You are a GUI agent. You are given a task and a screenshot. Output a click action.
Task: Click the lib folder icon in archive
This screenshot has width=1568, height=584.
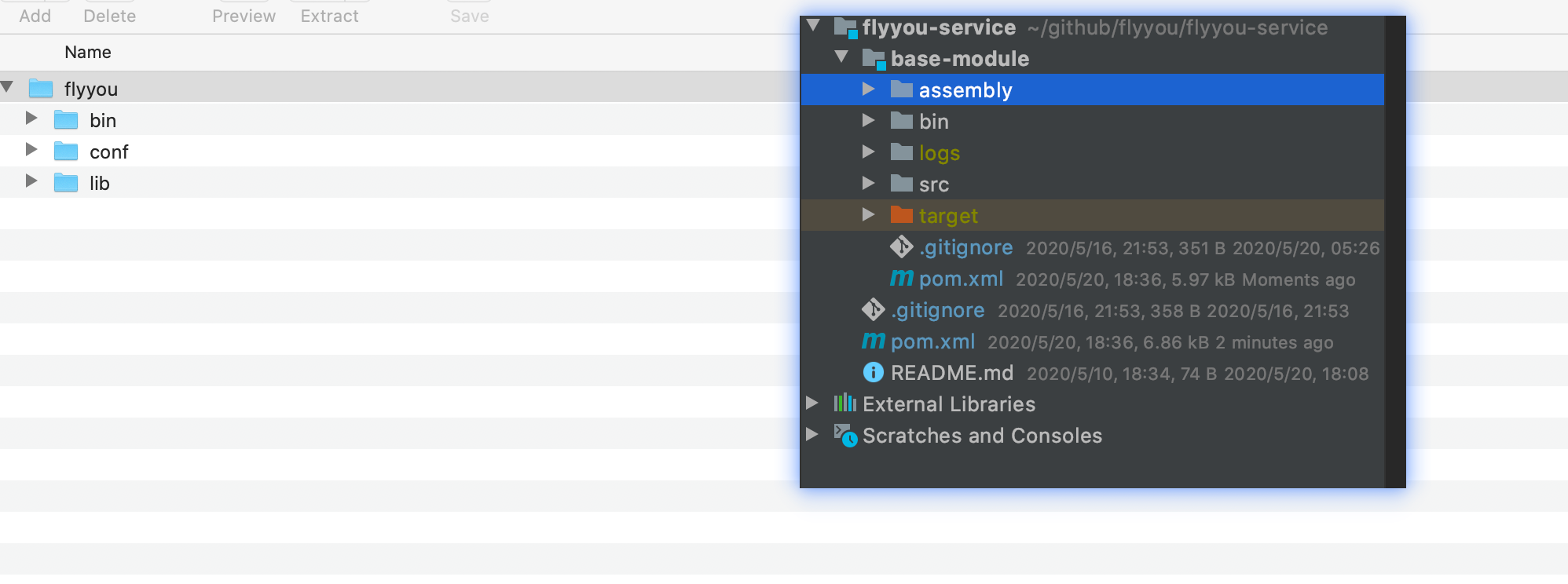click(66, 183)
